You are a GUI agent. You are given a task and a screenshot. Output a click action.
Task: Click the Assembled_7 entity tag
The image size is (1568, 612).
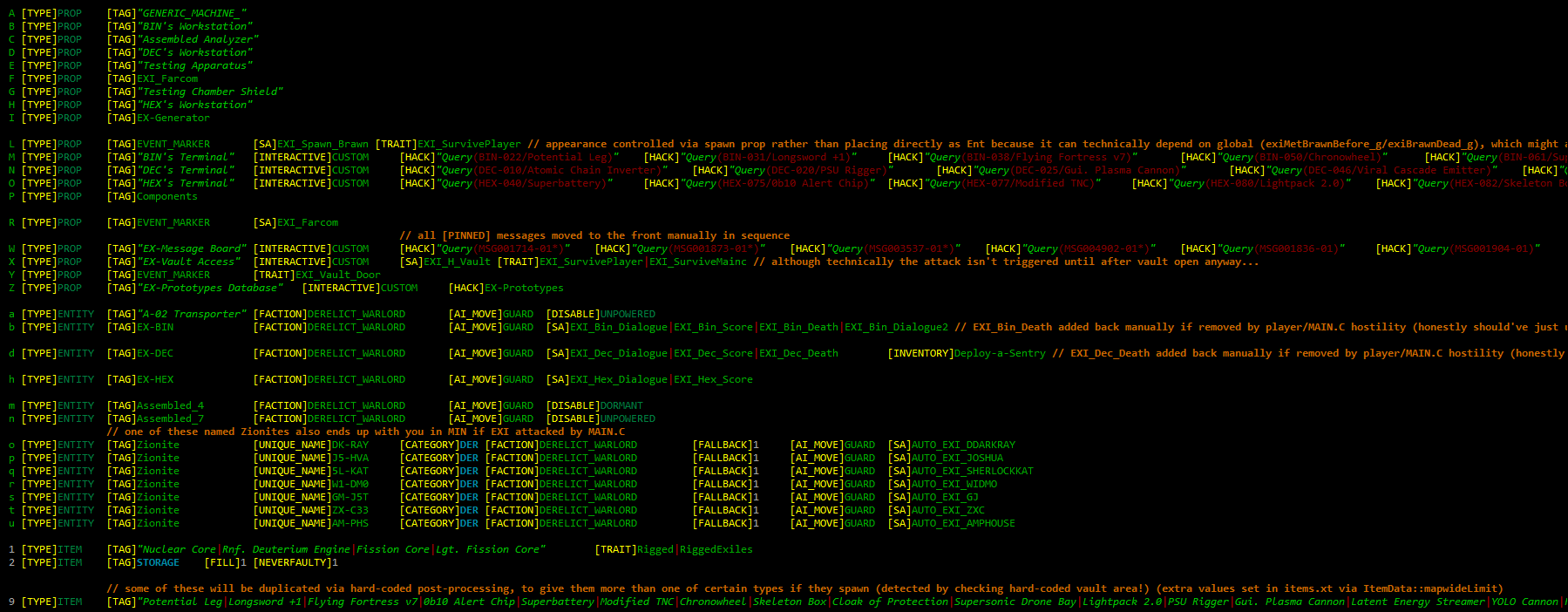point(171,418)
